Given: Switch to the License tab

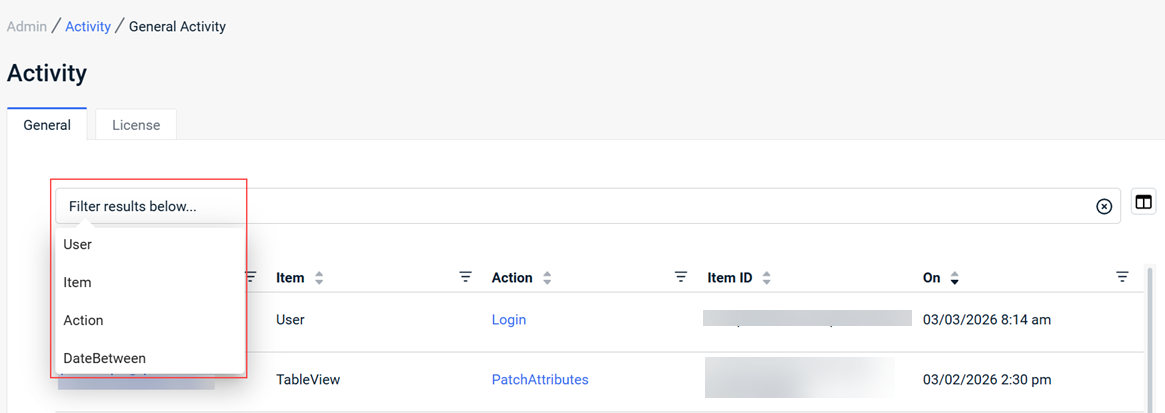Looking at the screenshot, I should (136, 125).
